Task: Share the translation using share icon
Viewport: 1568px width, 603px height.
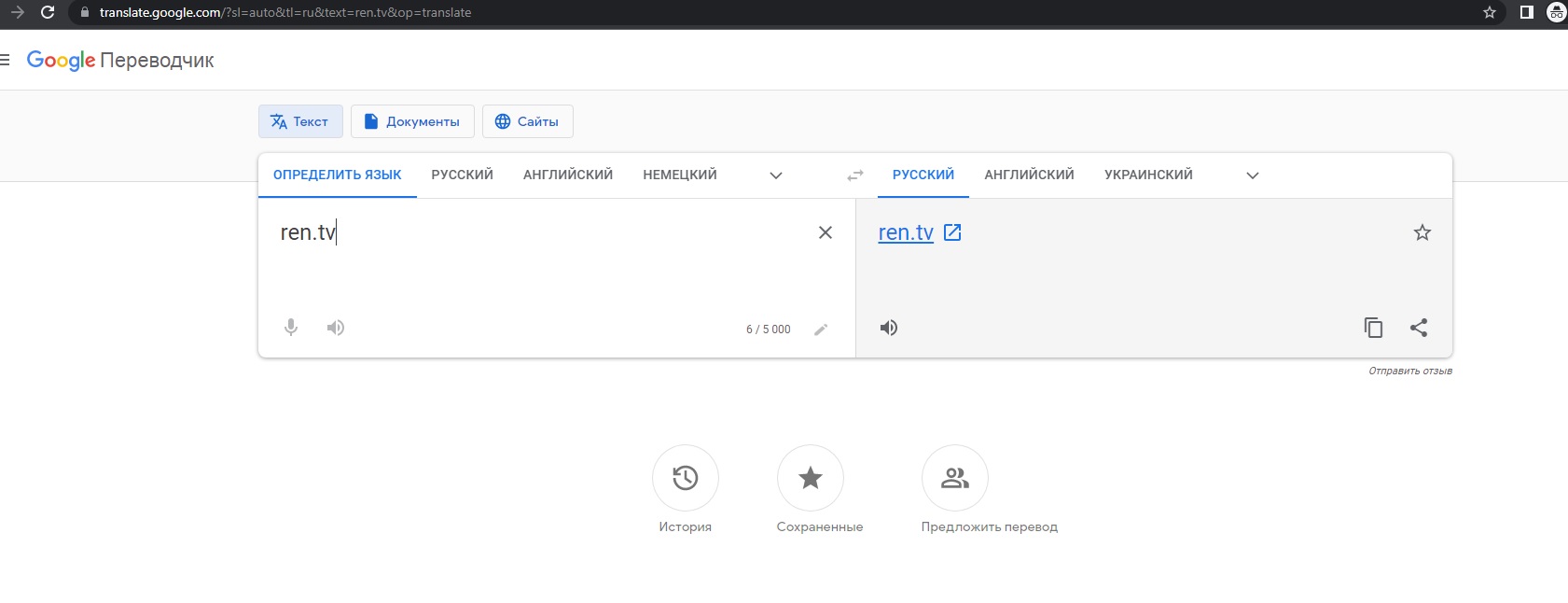Action: click(x=1419, y=328)
